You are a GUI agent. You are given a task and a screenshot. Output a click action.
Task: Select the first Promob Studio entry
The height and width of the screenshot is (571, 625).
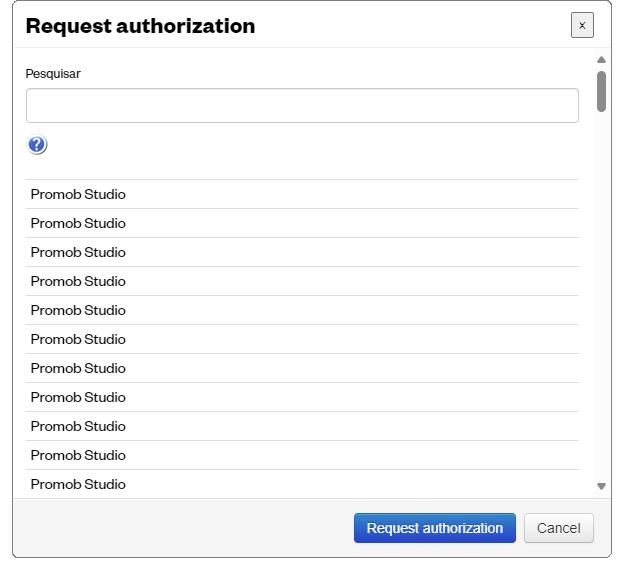[x=302, y=194]
